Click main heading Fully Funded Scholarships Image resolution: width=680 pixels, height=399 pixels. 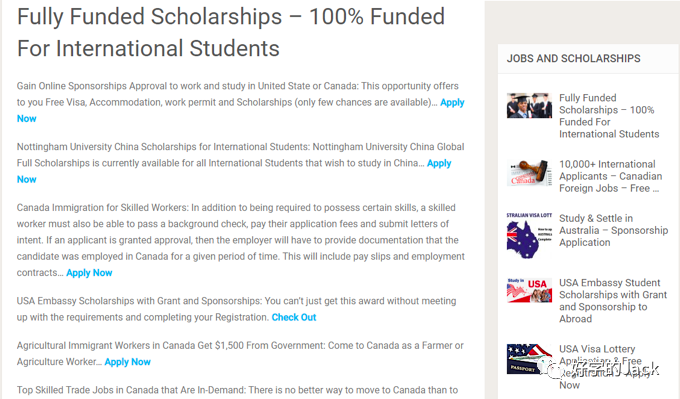coord(231,32)
